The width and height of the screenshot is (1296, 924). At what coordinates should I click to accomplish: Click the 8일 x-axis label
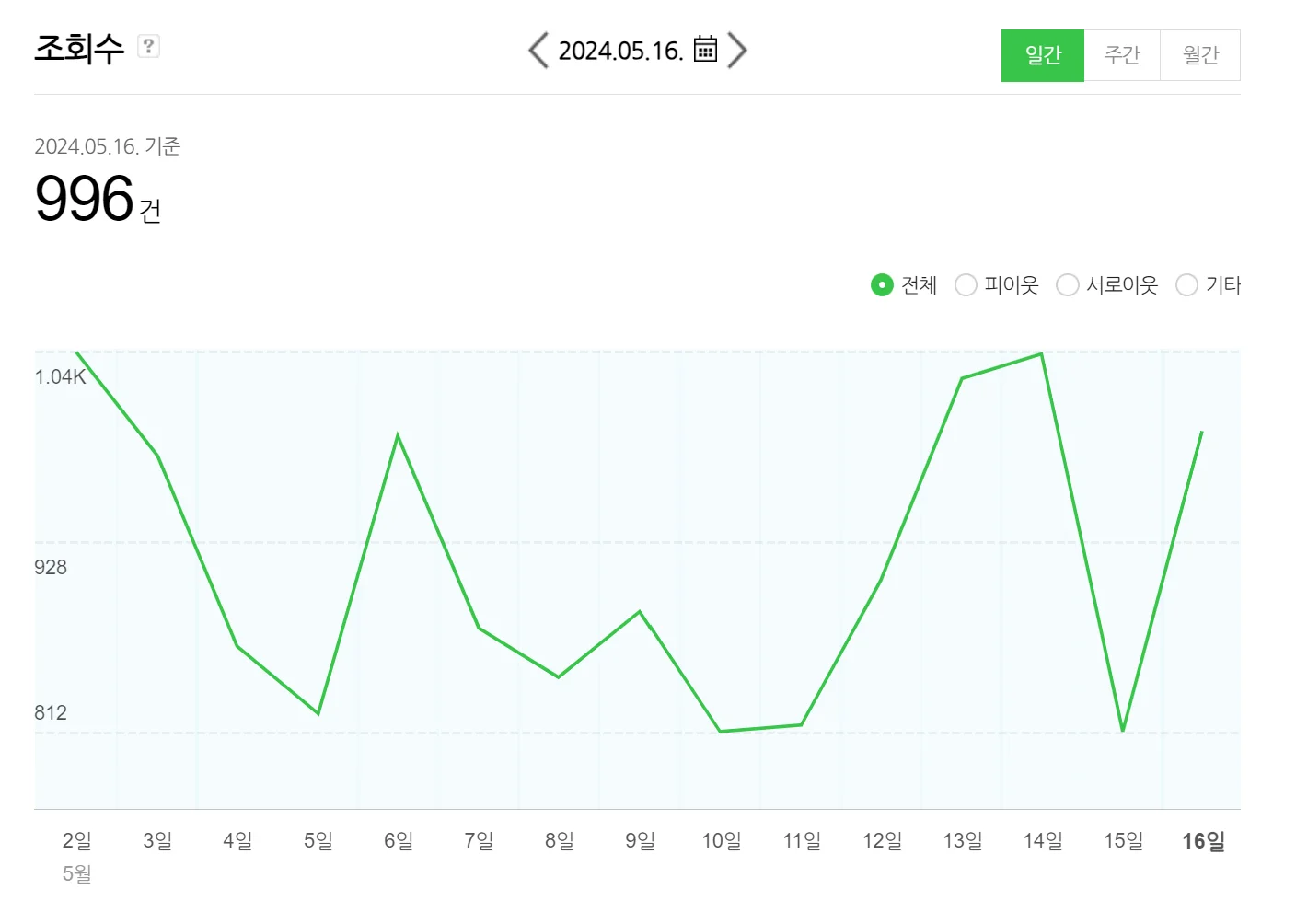pyautogui.click(x=560, y=840)
